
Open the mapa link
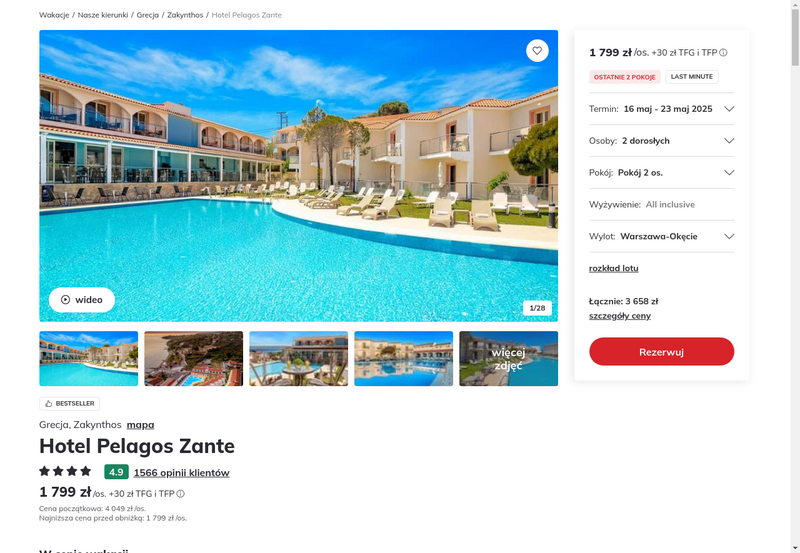click(140, 424)
